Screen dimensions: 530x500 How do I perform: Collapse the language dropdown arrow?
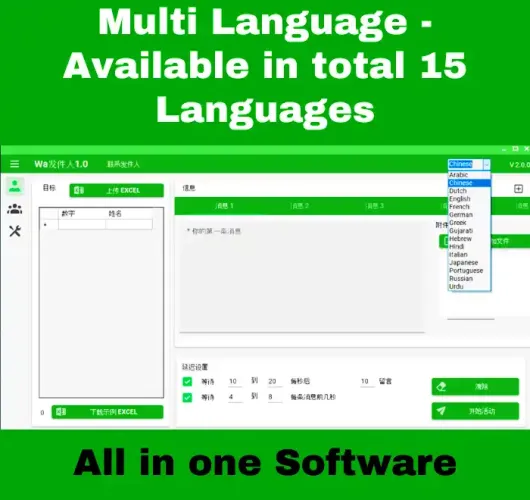[486, 164]
